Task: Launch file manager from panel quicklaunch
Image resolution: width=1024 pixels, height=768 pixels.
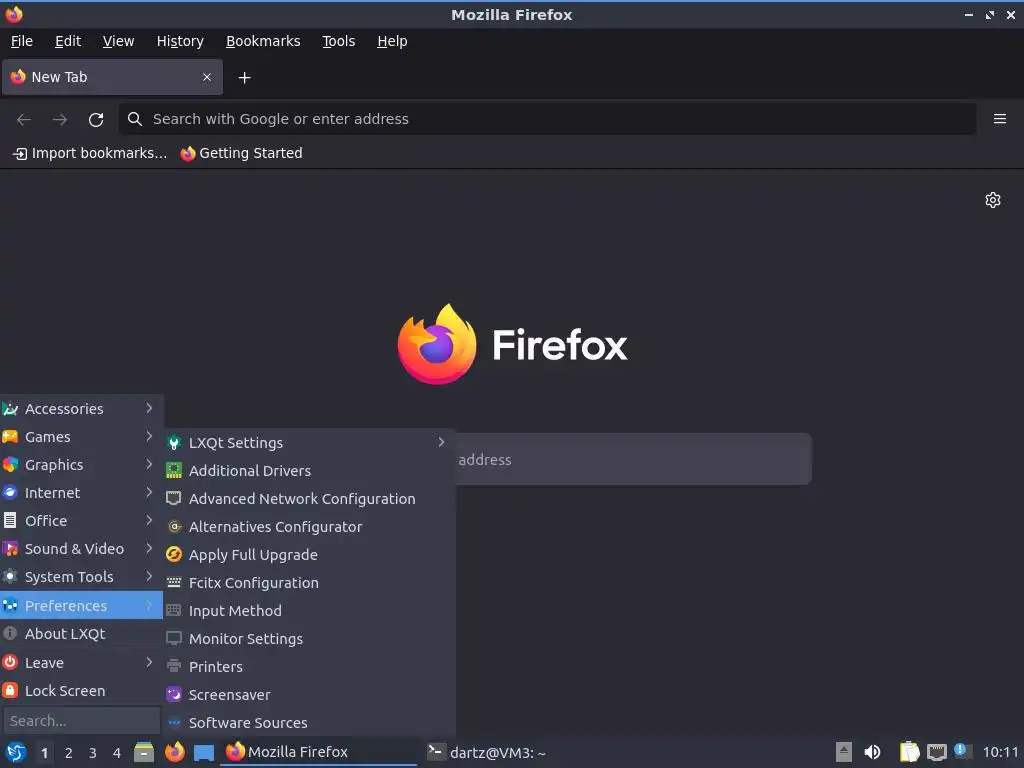Action: [x=144, y=752]
